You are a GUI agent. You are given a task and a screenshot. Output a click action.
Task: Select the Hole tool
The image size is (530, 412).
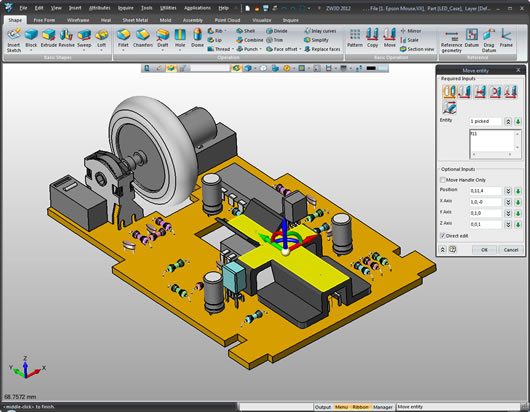180,38
